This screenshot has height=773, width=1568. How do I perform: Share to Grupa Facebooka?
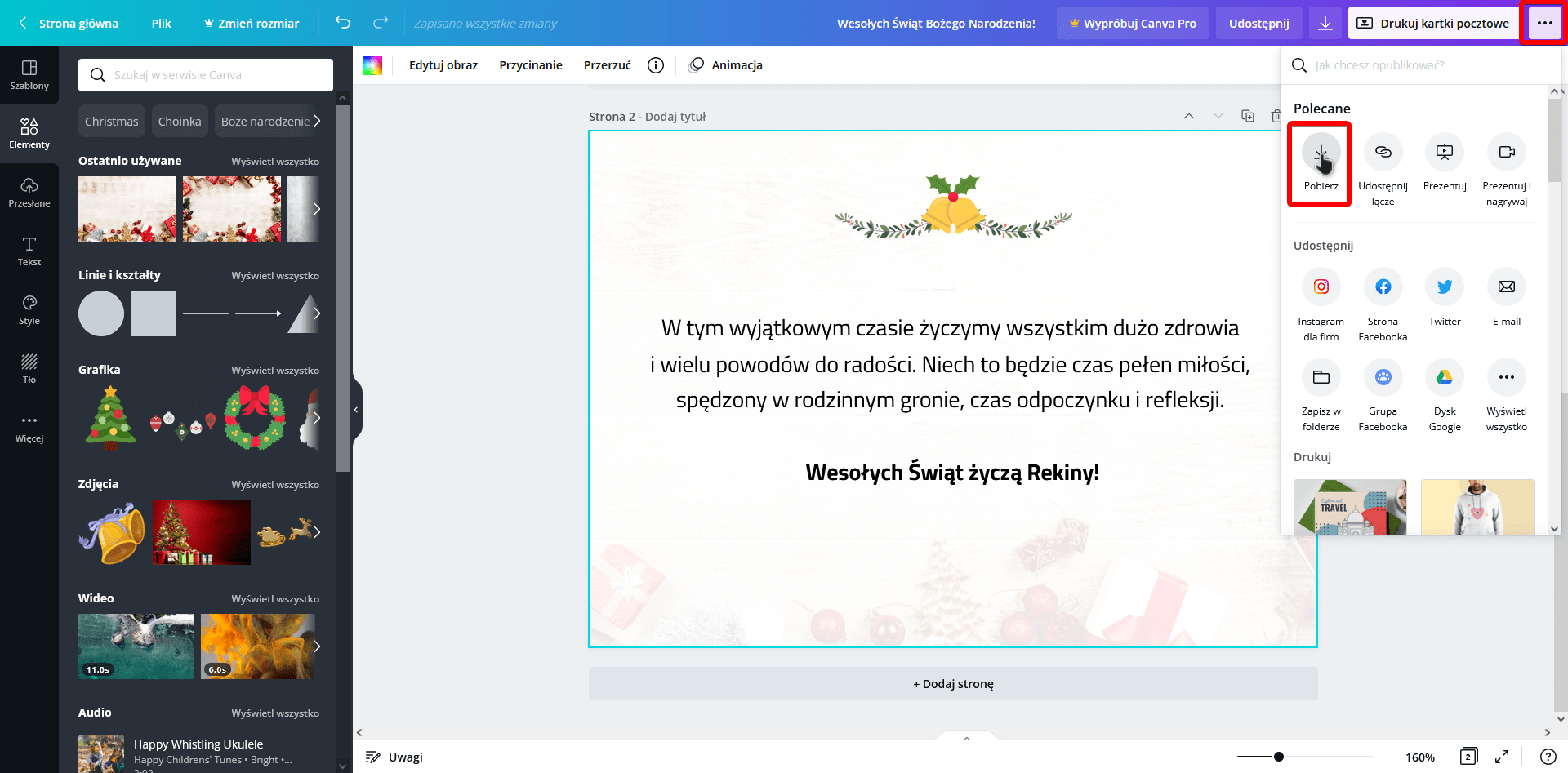tap(1383, 395)
